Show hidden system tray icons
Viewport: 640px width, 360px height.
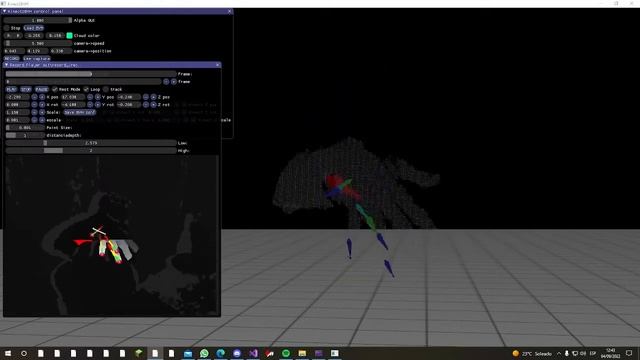pyautogui.click(x=559, y=353)
